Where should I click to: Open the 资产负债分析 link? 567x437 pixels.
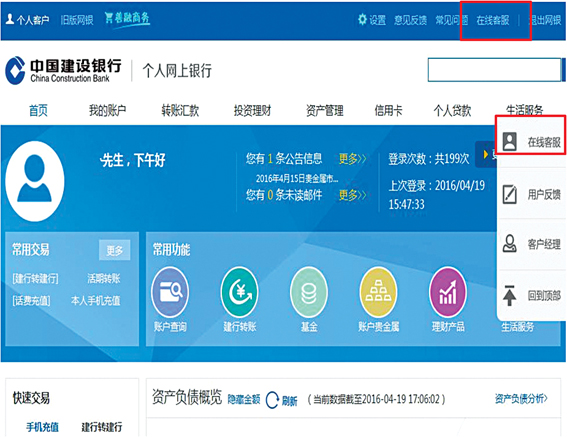[x=521, y=399]
